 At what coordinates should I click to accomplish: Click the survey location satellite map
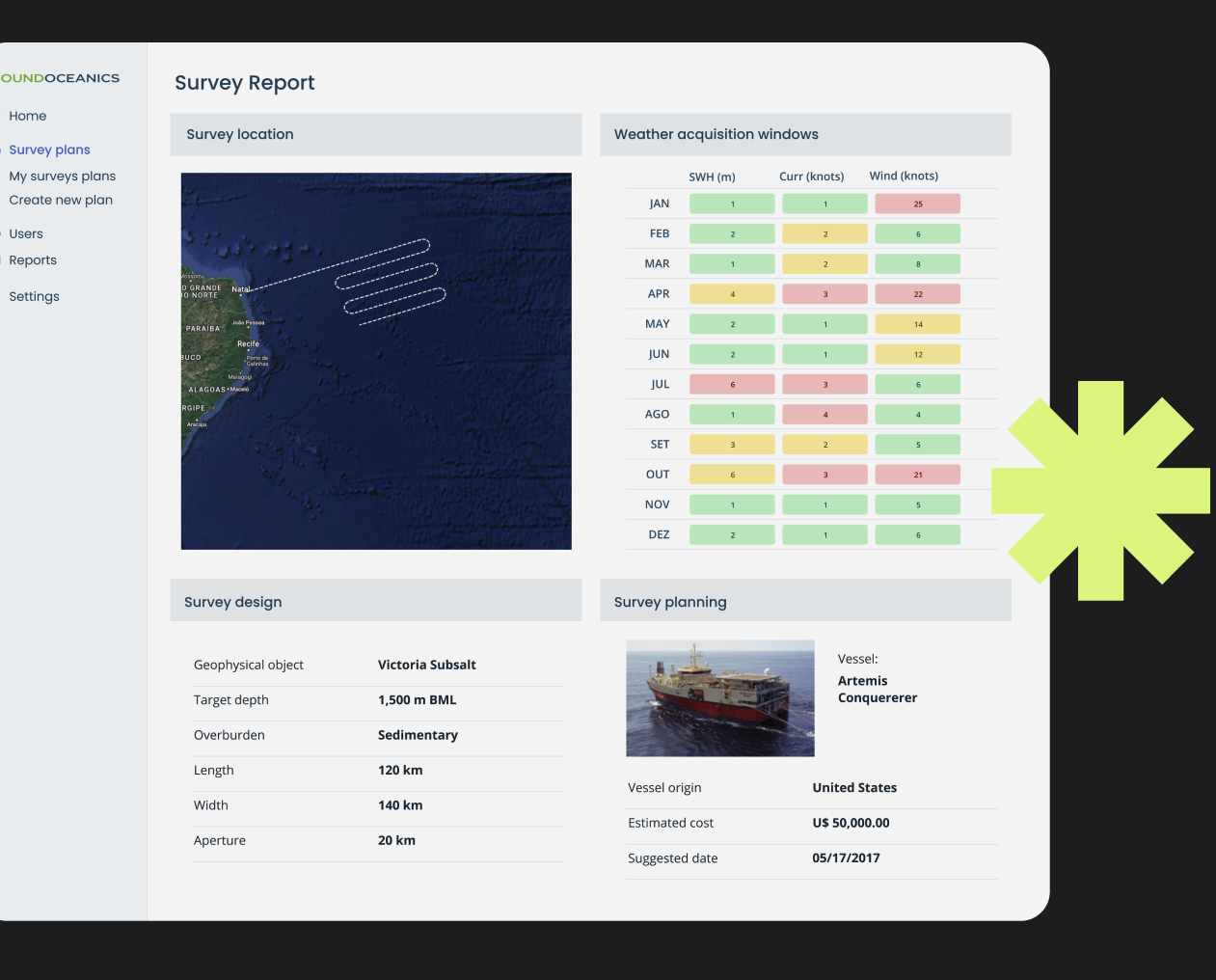coord(376,361)
